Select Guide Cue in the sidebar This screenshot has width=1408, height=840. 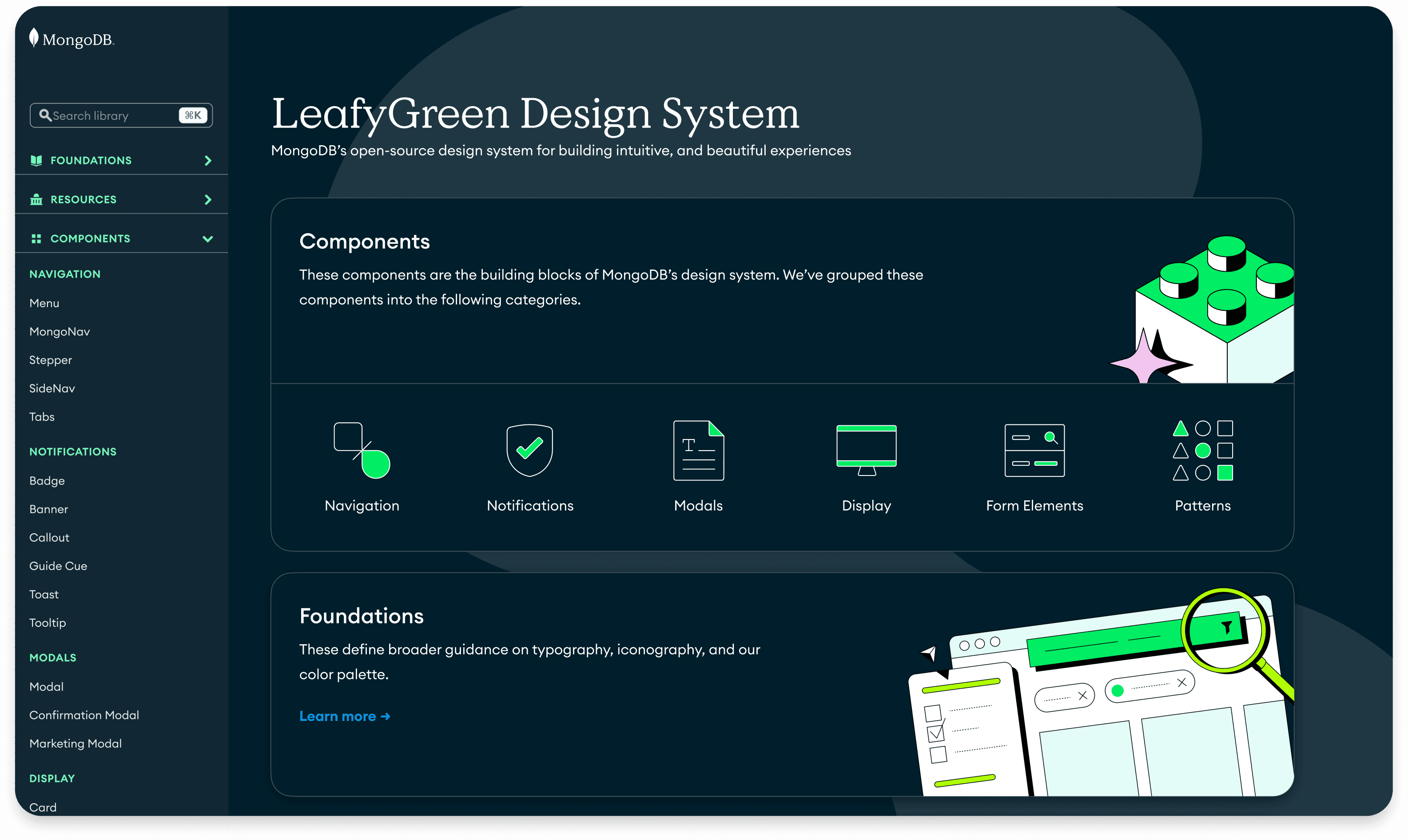[x=58, y=566]
